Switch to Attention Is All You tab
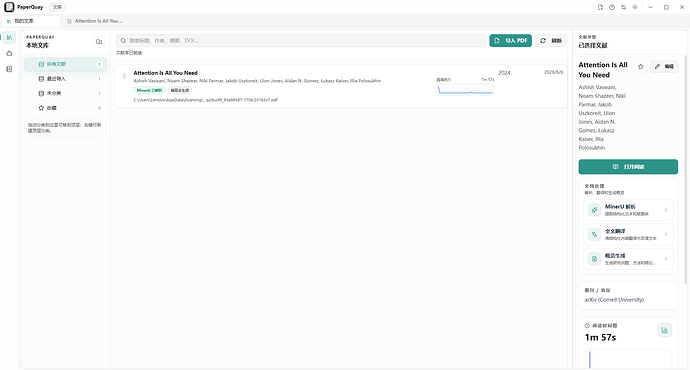Viewport: 690px width, 370px height. tap(95, 21)
